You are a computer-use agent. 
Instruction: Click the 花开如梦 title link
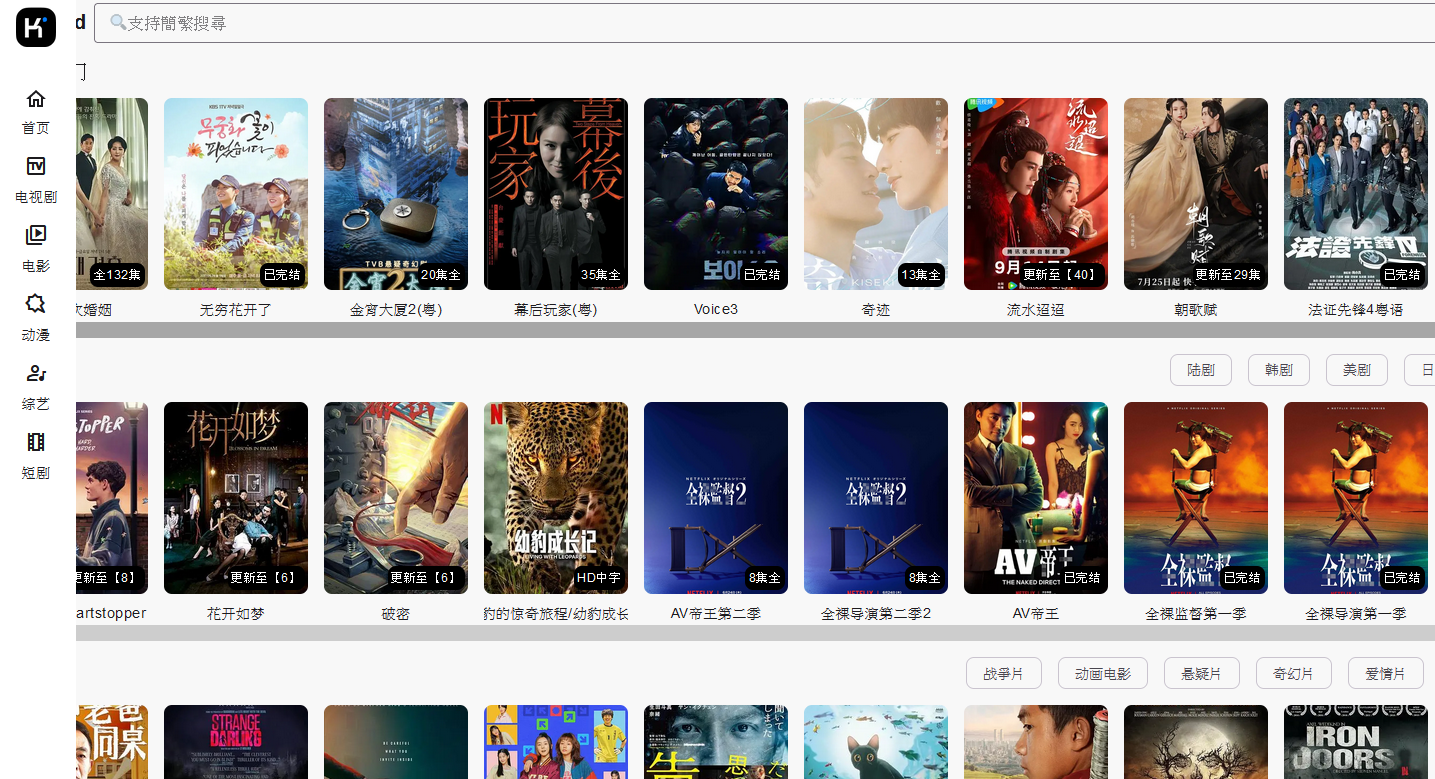[235, 613]
